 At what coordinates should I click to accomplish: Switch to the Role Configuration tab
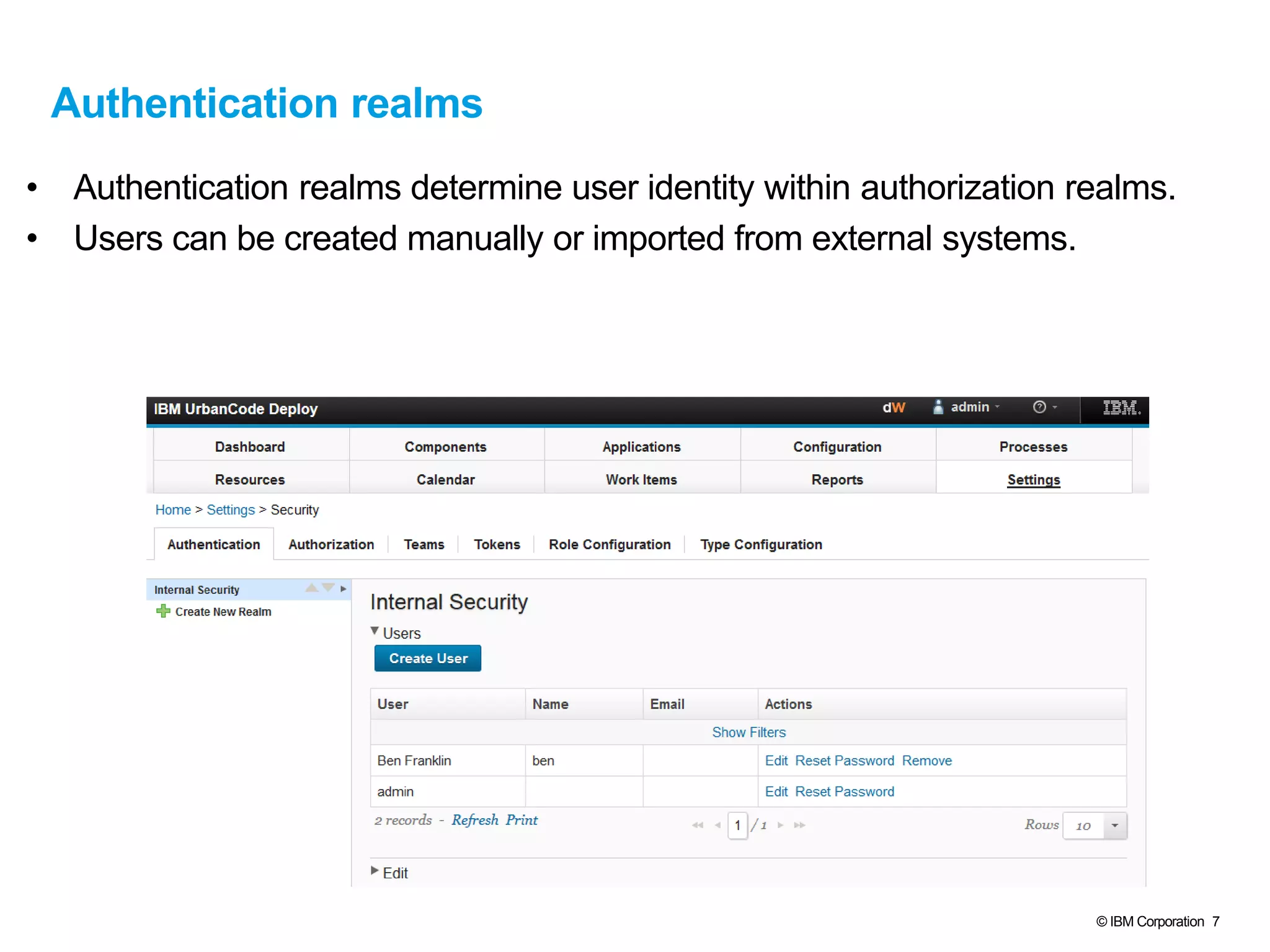(x=610, y=544)
